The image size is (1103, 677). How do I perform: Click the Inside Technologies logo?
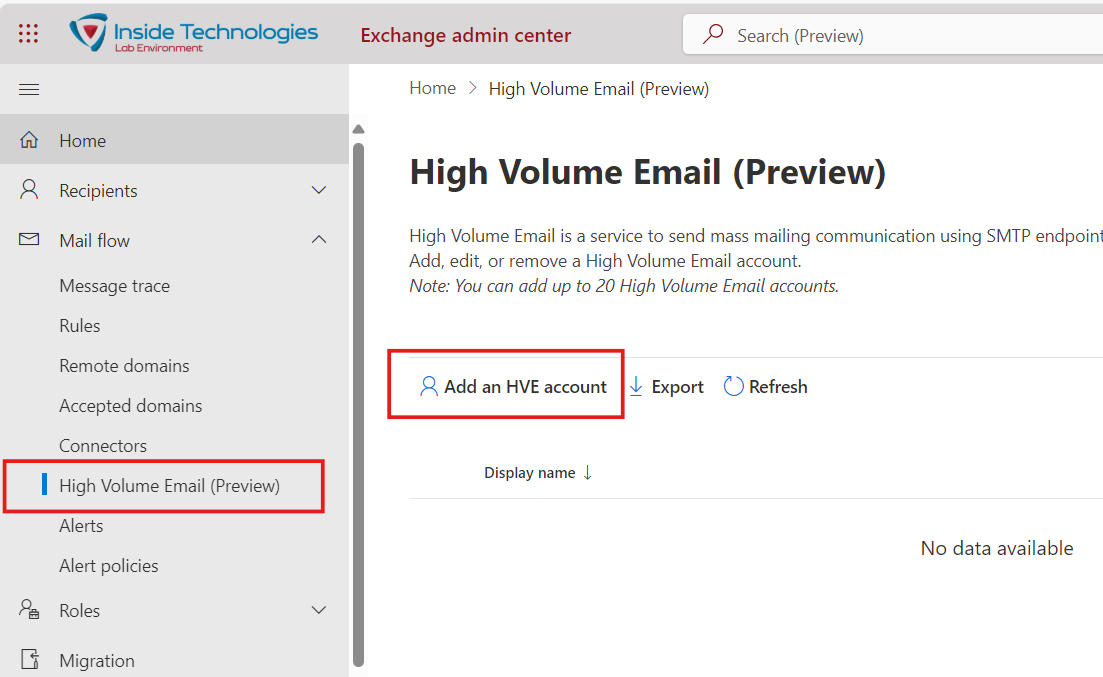[x=194, y=33]
